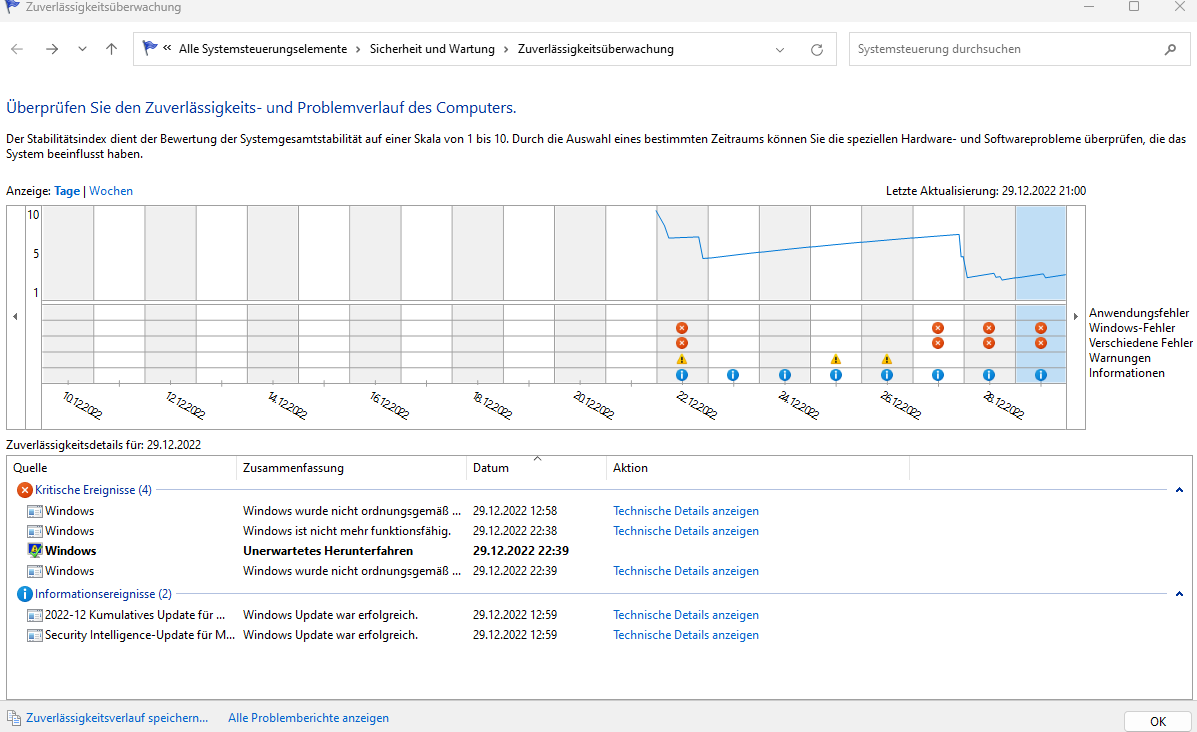Sort by the Zusammenfassung column header

pyautogui.click(x=351, y=468)
